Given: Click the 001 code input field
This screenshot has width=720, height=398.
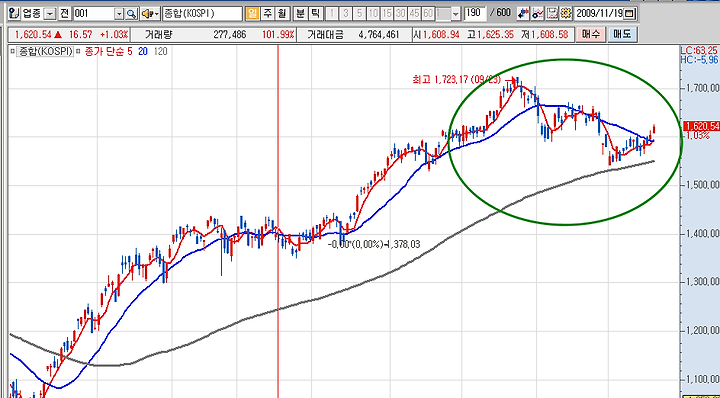Looking at the screenshot, I should (x=93, y=14).
